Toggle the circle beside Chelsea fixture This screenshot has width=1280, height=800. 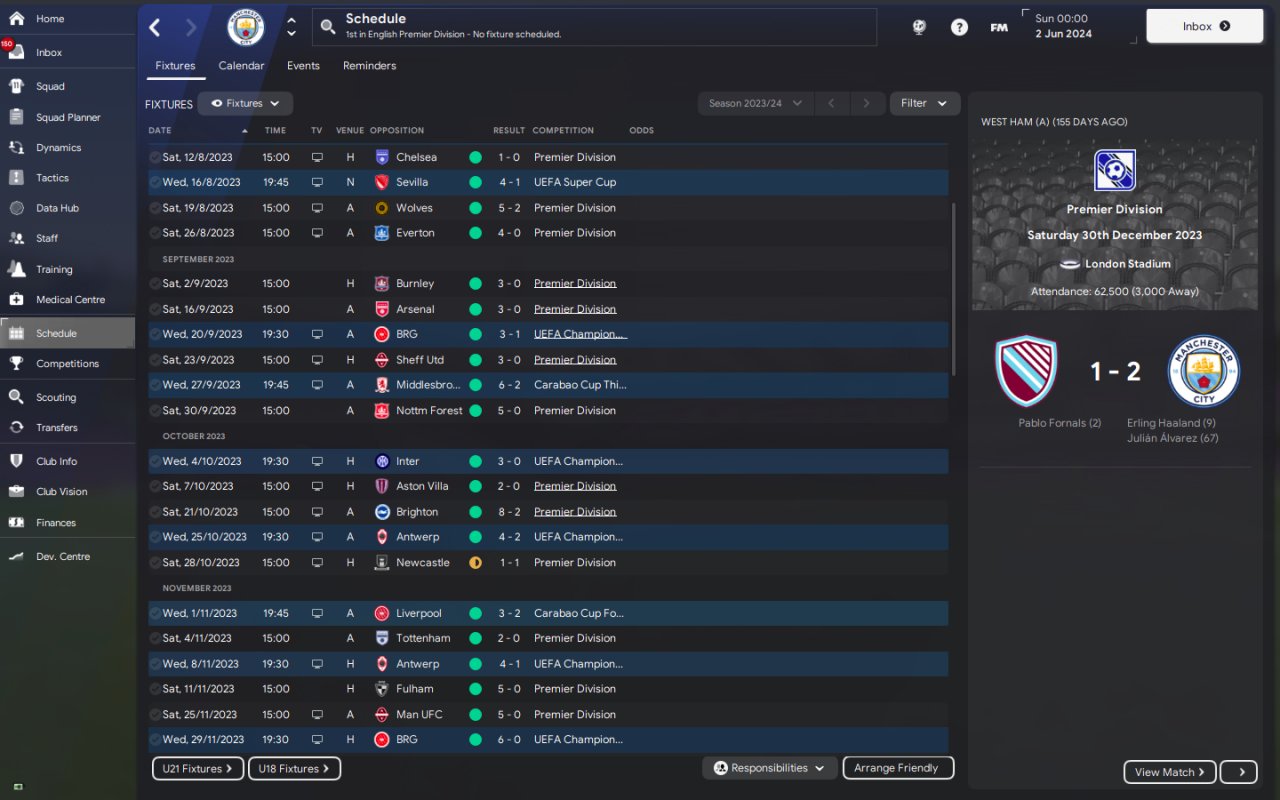click(x=155, y=157)
